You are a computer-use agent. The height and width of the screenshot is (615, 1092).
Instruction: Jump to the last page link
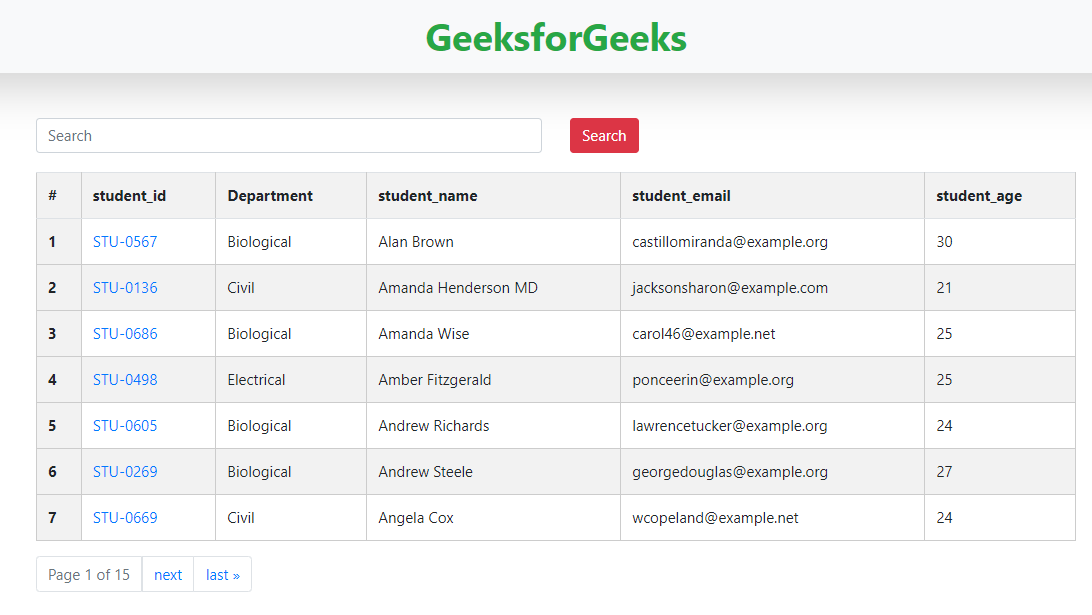(x=223, y=575)
